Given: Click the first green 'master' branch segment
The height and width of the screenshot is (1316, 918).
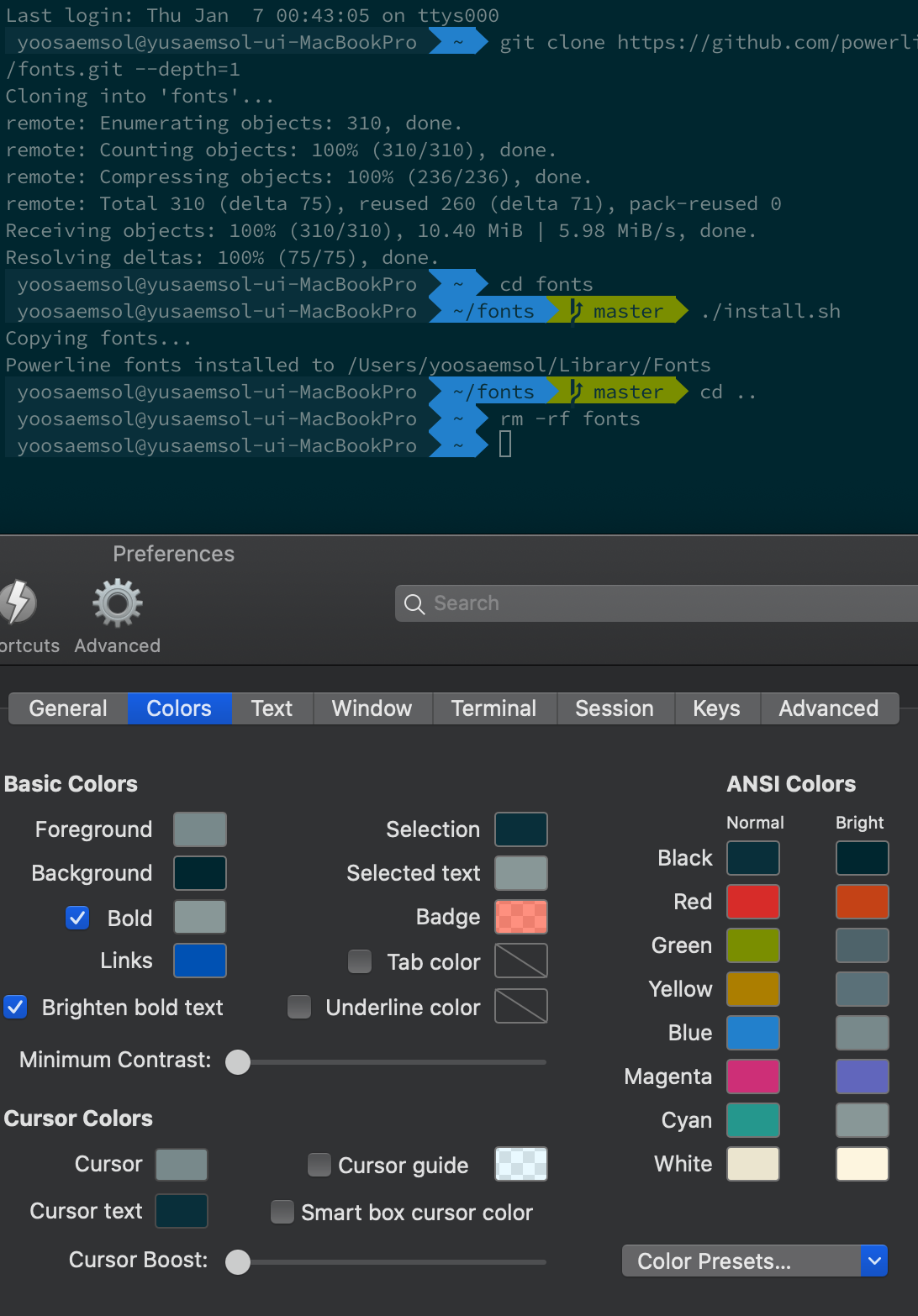Looking at the screenshot, I should pyautogui.click(x=618, y=311).
